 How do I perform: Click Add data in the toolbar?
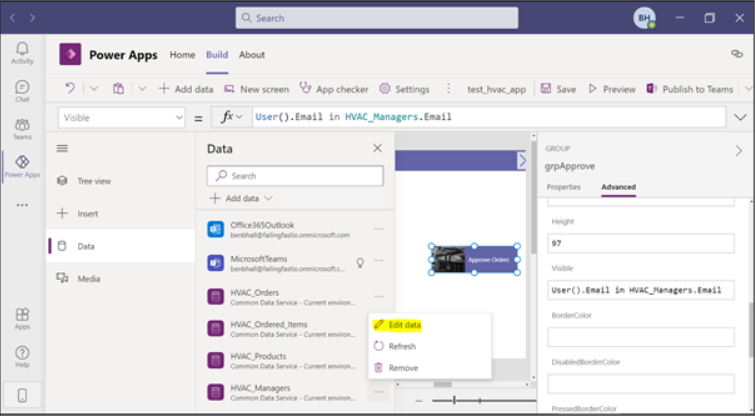point(186,89)
